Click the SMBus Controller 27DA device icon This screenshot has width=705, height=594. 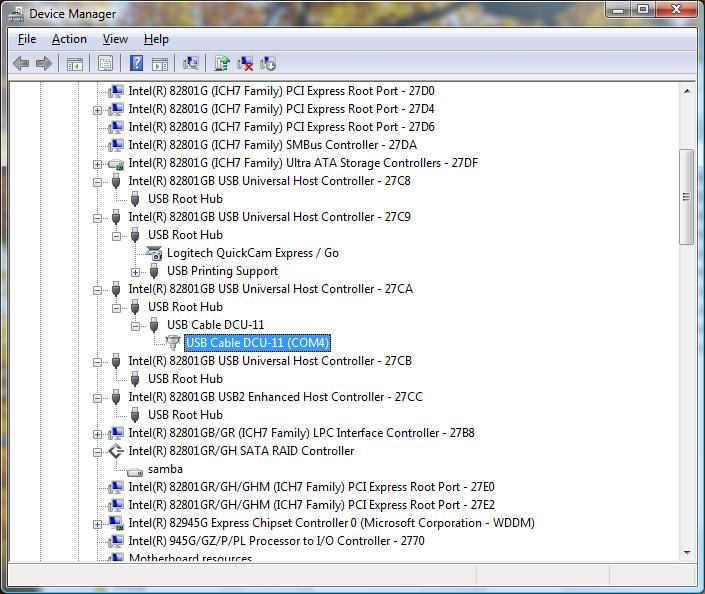pyautogui.click(x=116, y=145)
